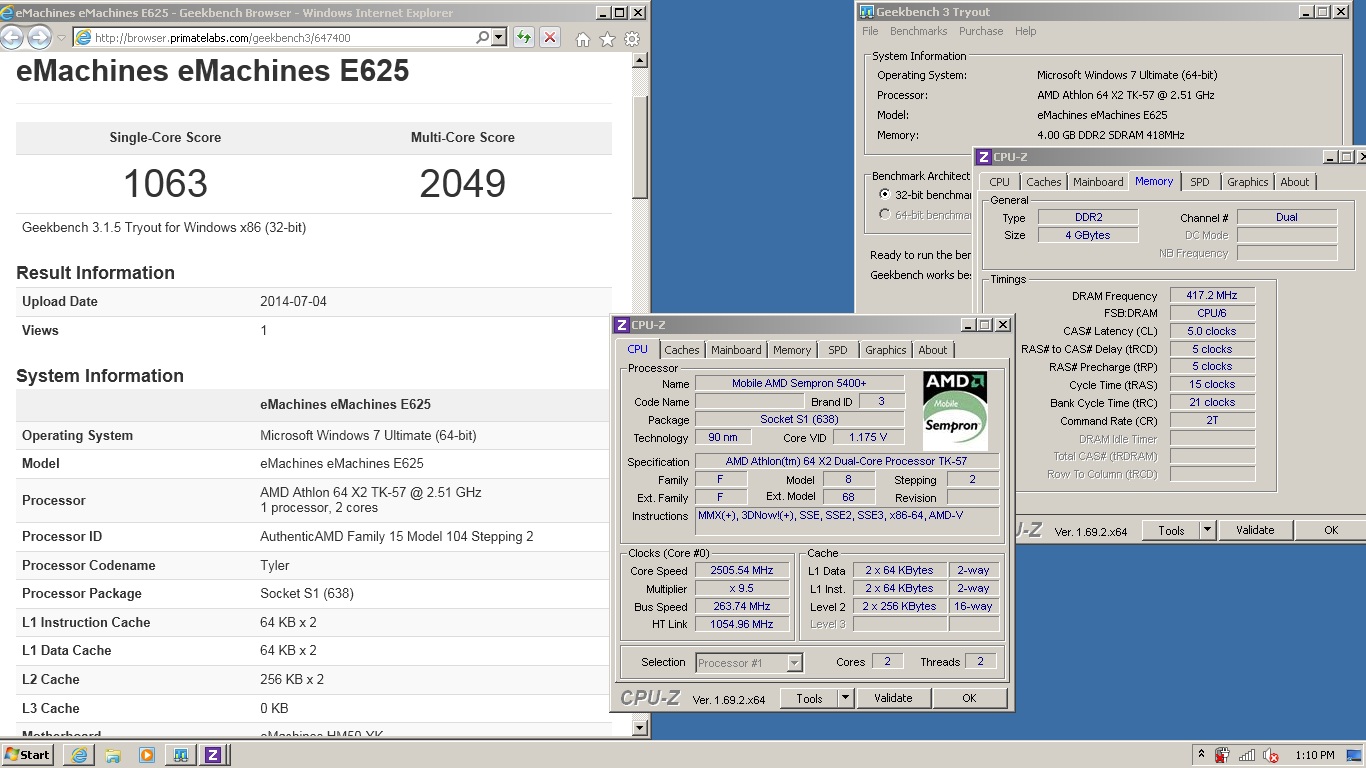Screen dimensions: 1366x768
Task: Click the power plug tray icon
Action: coord(1221,755)
